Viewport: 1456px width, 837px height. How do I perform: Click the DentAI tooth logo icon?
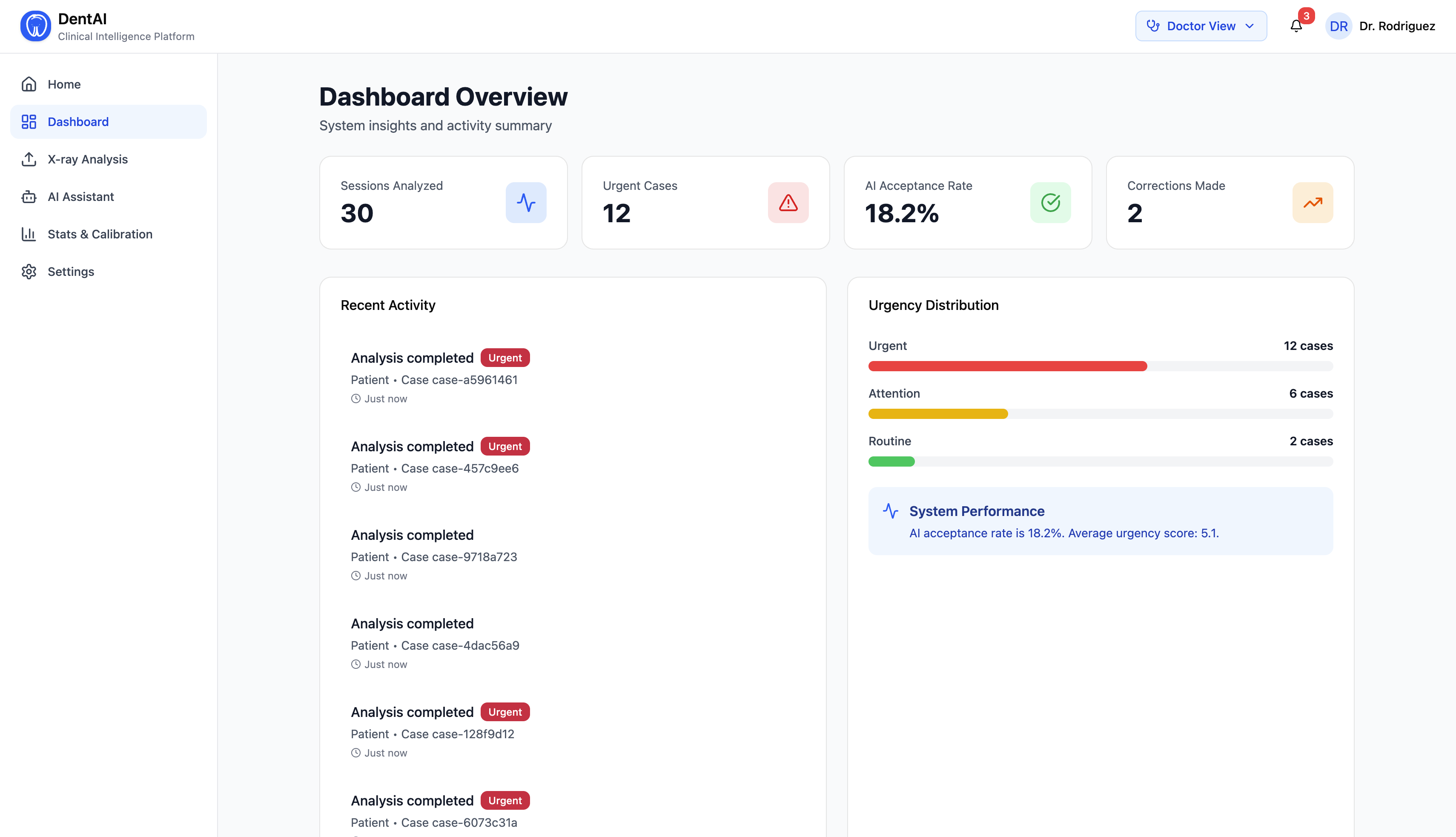[x=36, y=26]
